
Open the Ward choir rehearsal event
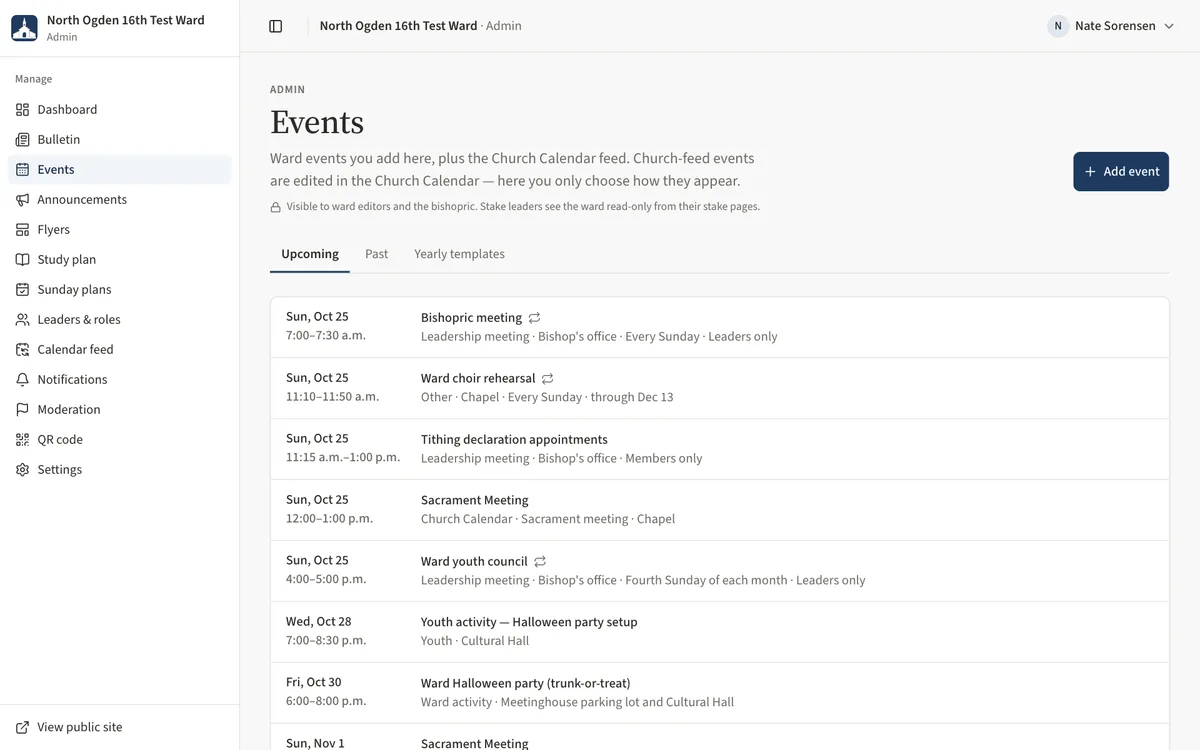[720, 388]
